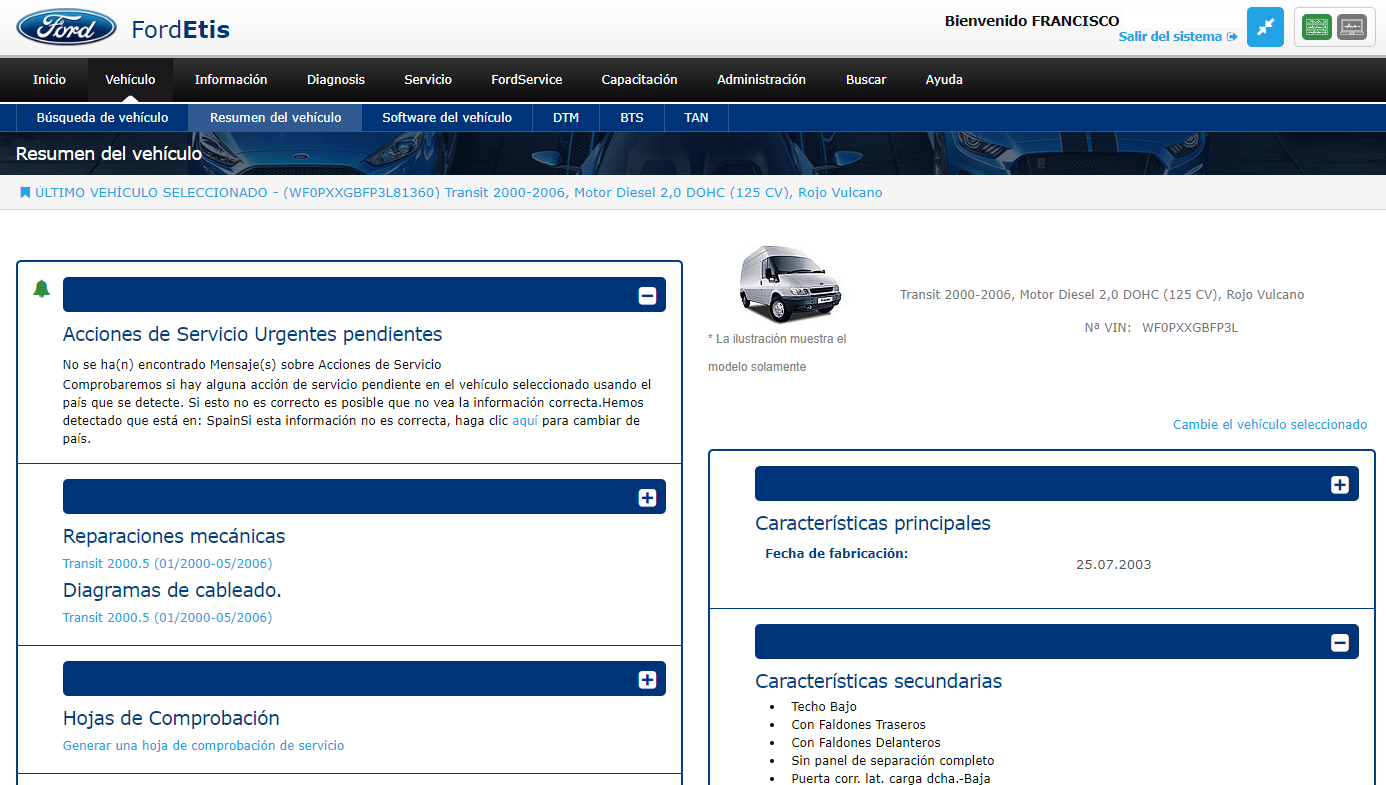The height and width of the screenshot is (785, 1386).
Task: Open the Inicio menu
Action: click(49, 80)
